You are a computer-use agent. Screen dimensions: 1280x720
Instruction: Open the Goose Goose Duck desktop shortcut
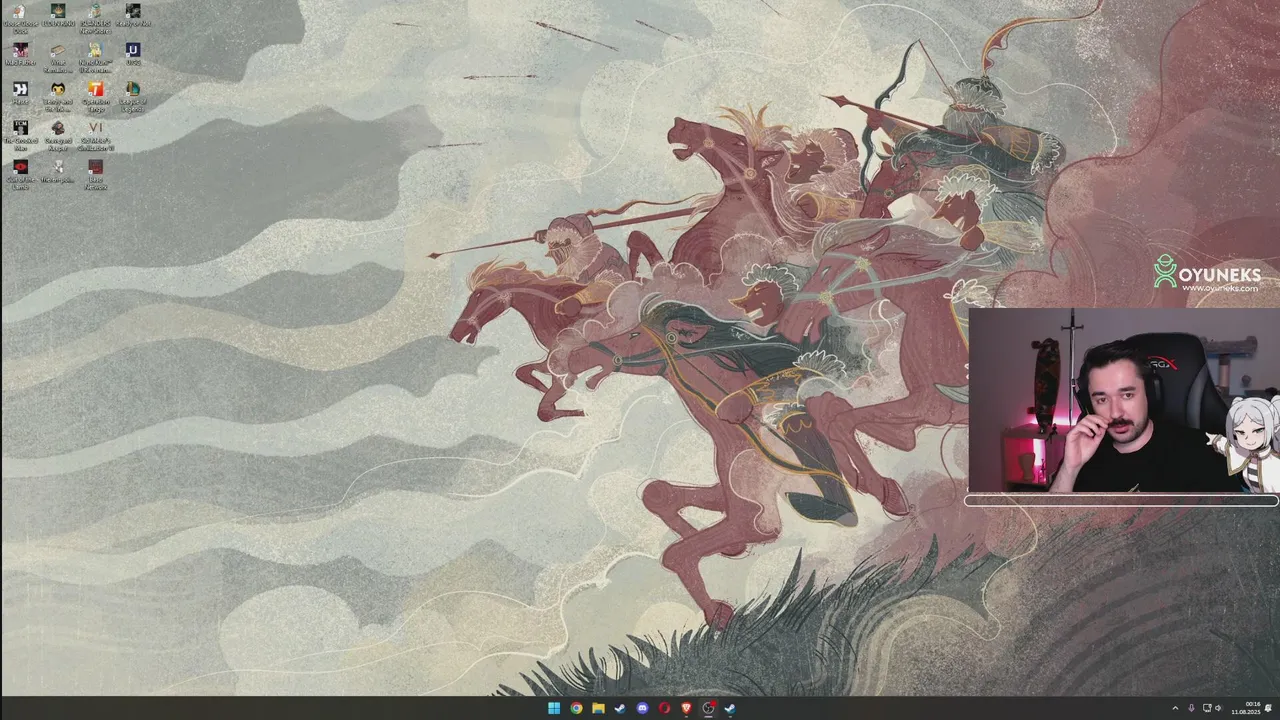pos(20,18)
